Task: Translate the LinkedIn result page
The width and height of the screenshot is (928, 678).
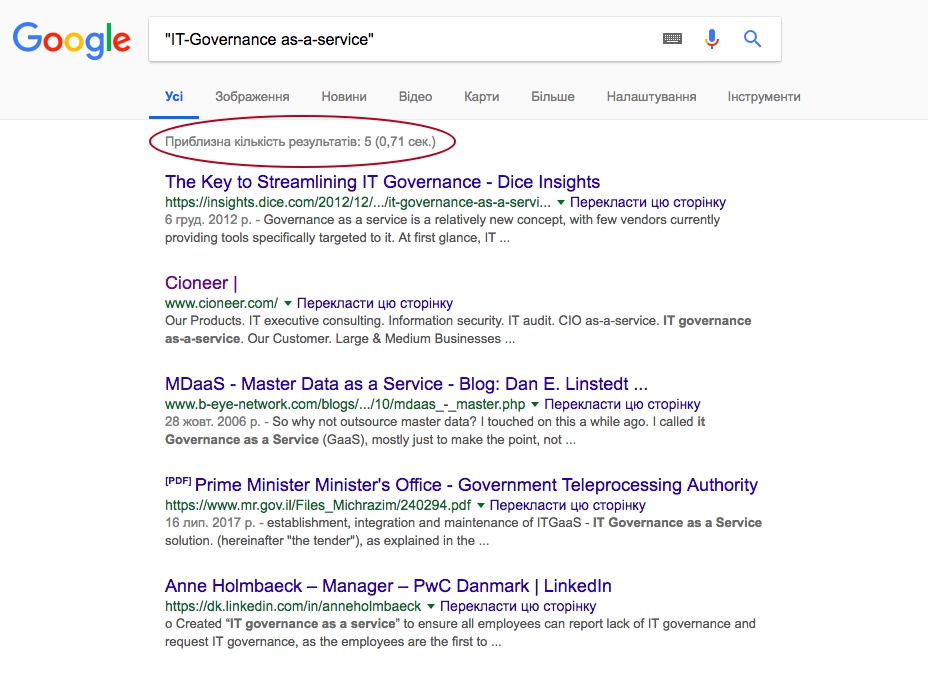Action: (x=518, y=607)
